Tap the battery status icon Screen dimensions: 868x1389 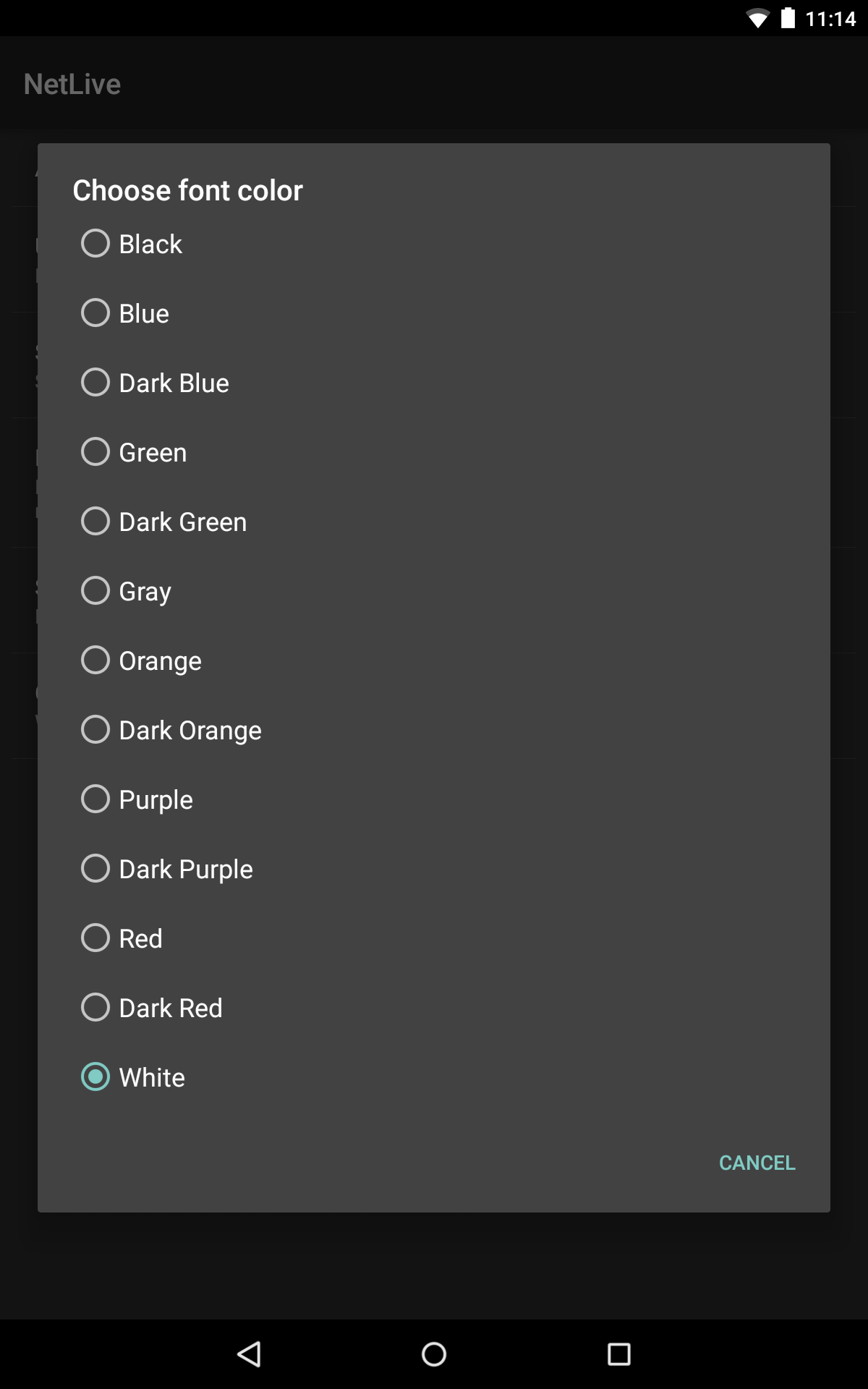(x=788, y=18)
